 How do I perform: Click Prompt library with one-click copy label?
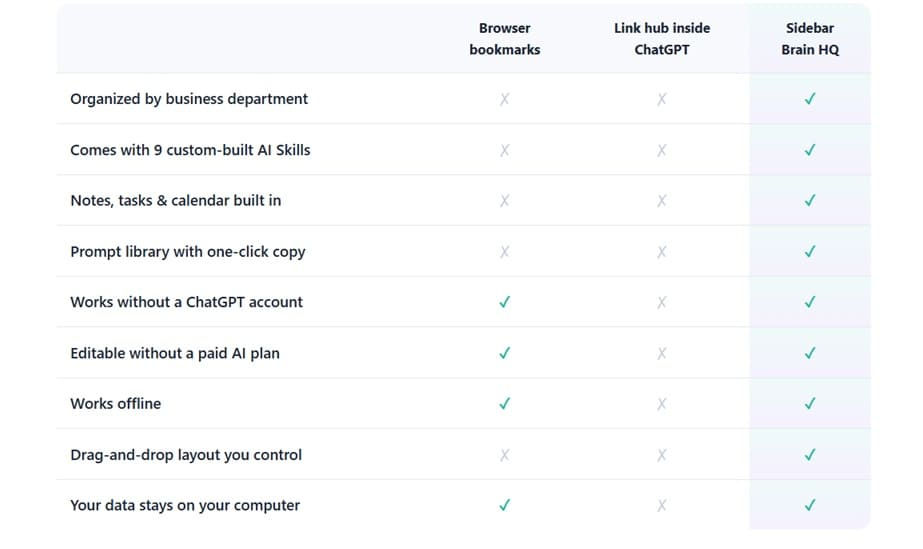(x=188, y=252)
